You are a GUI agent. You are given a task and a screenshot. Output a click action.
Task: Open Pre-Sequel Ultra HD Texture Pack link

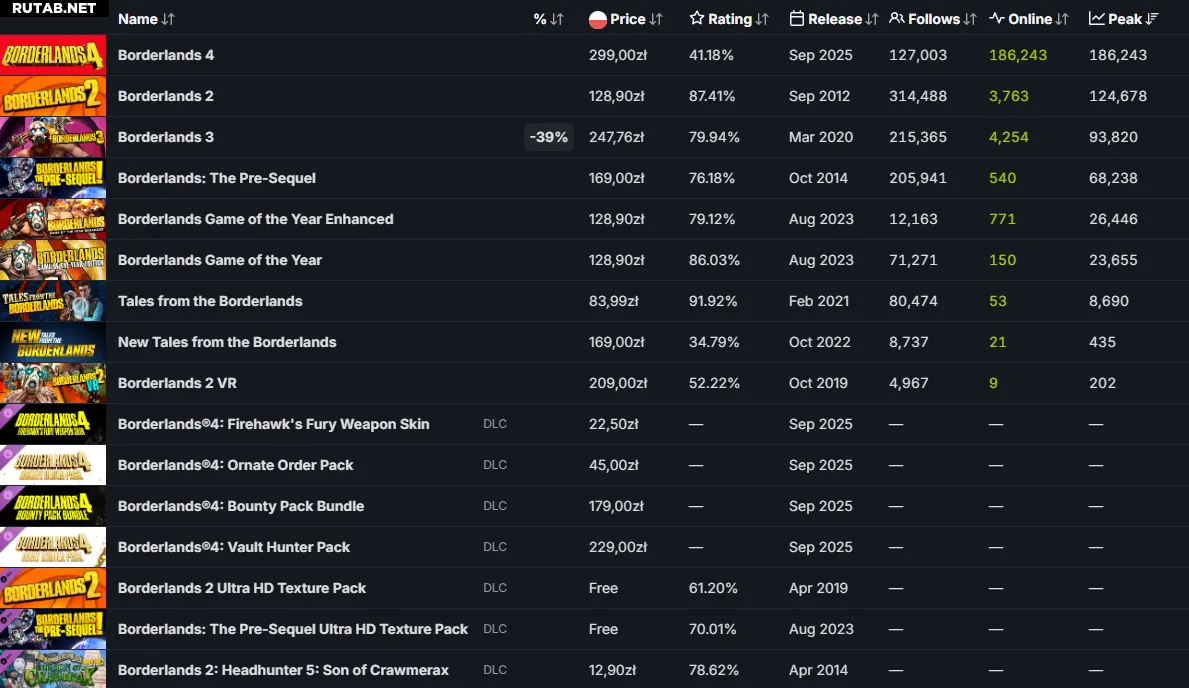click(293, 629)
